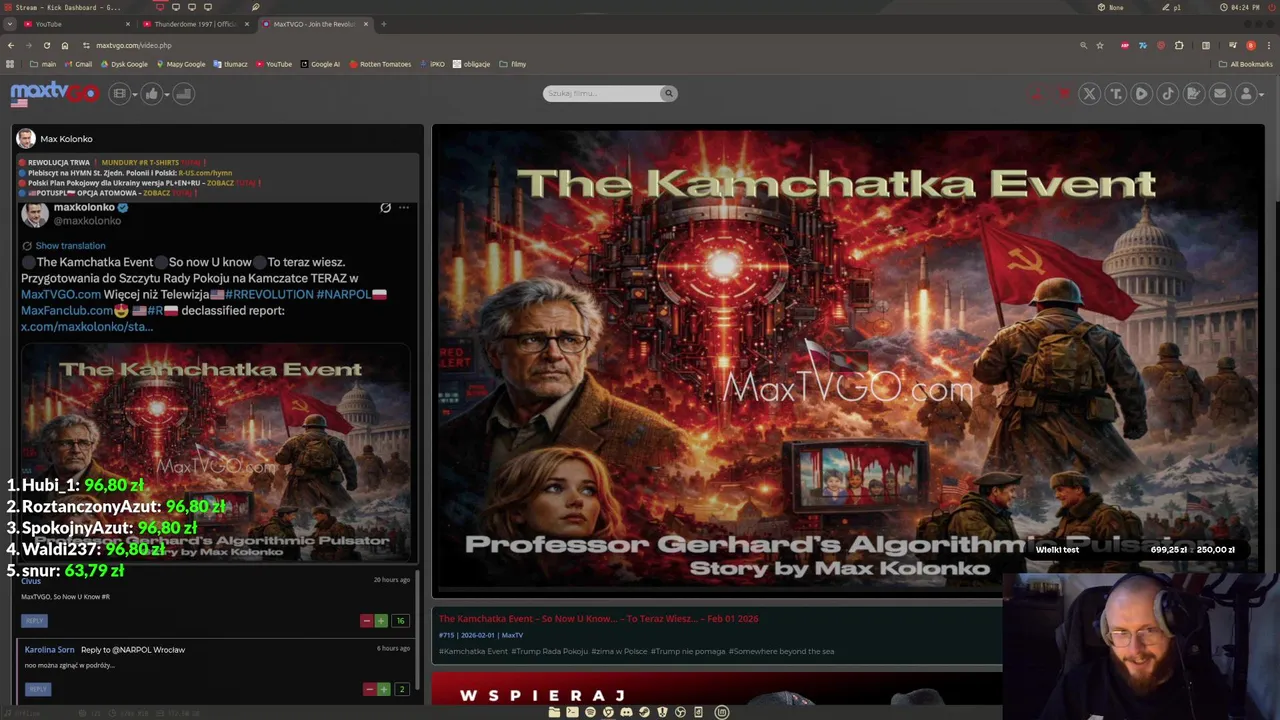
Task: Open the TikTok icon in header
Action: pos(1167,93)
